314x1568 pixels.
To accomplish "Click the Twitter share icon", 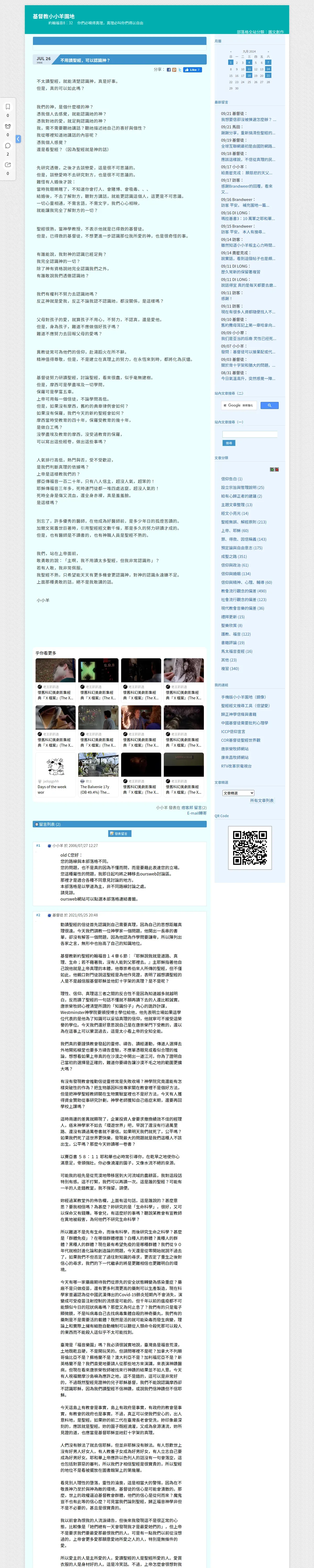I will [x=179, y=70].
